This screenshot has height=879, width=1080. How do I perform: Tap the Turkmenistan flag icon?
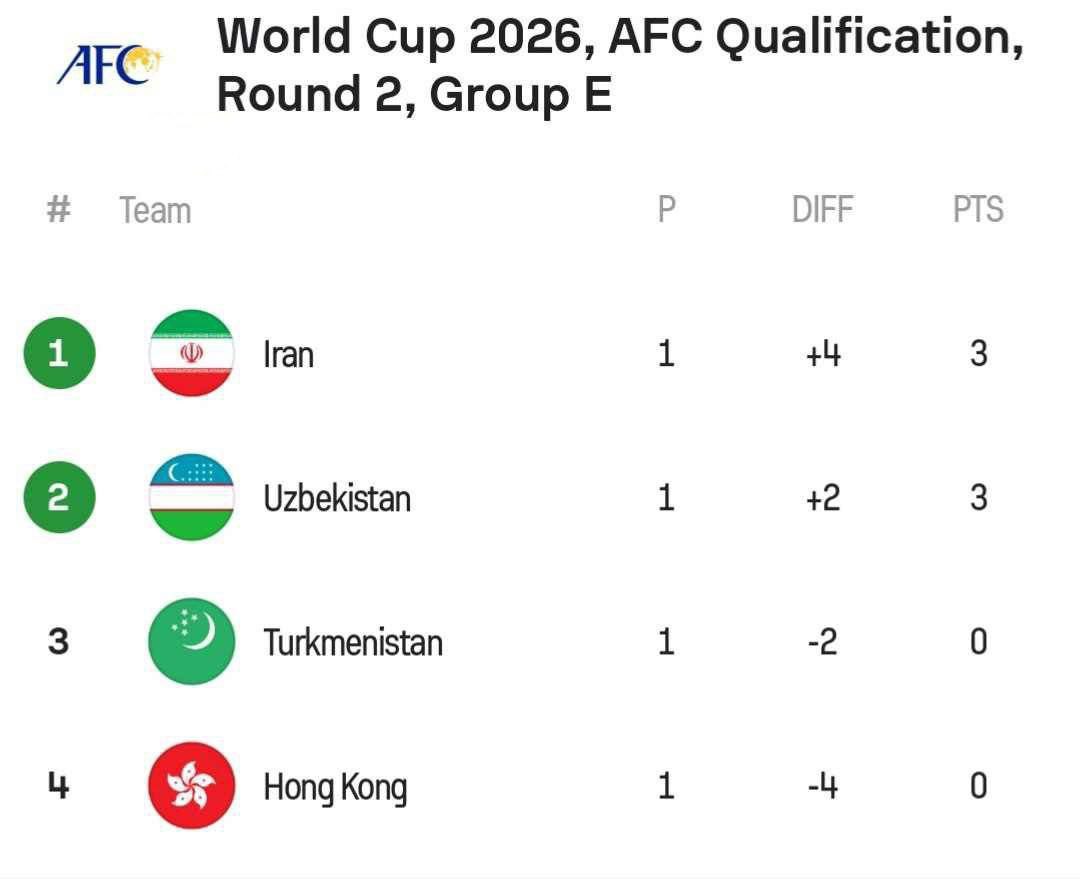click(x=191, y=641)
